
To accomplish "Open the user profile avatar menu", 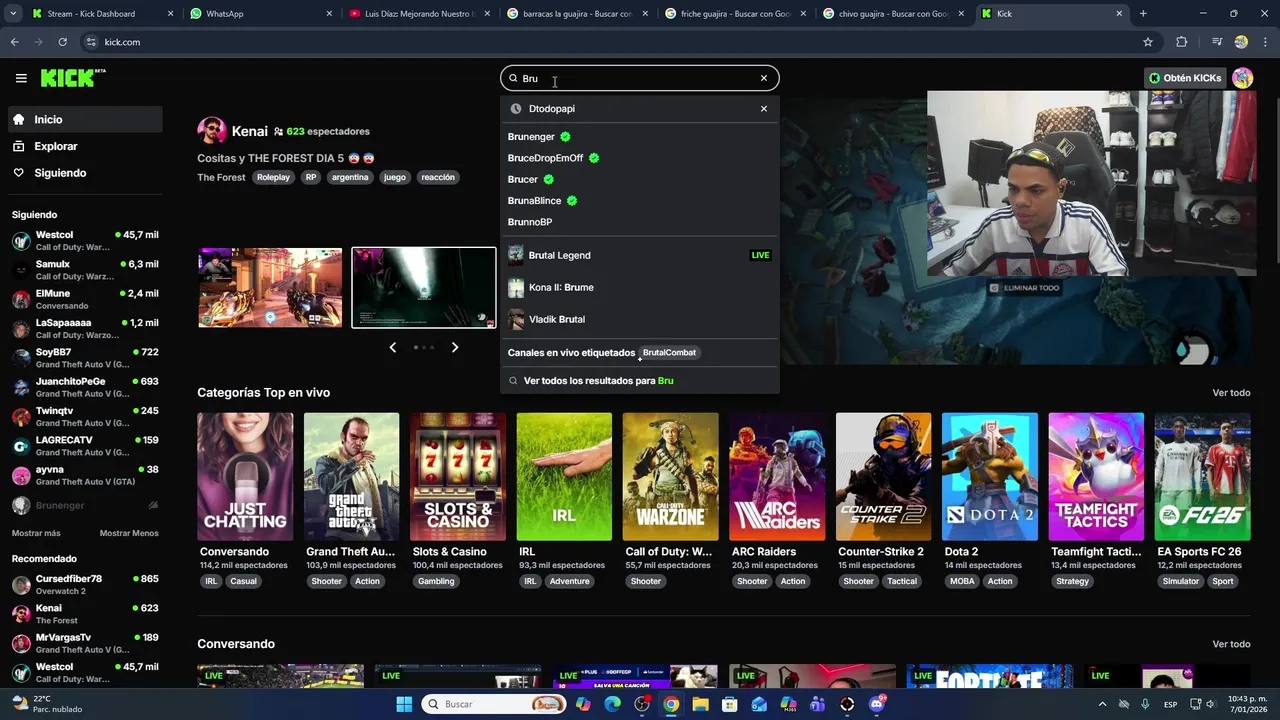I will point(1242,78).
